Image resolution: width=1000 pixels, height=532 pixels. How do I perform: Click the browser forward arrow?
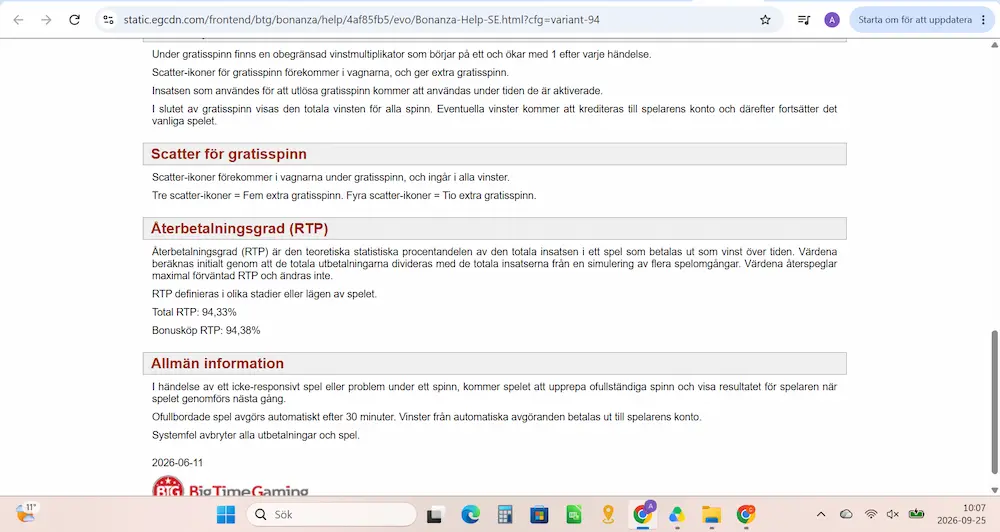pyautogui.click(x=46, y=20)
